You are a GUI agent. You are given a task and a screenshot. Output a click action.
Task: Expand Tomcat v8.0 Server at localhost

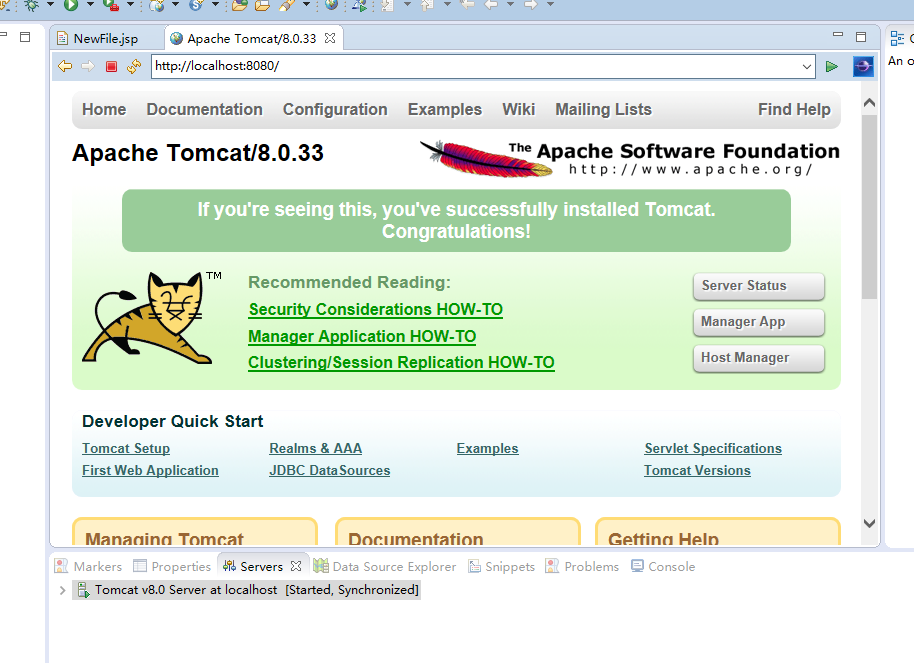pyautogui.click(x=62, y=590)
